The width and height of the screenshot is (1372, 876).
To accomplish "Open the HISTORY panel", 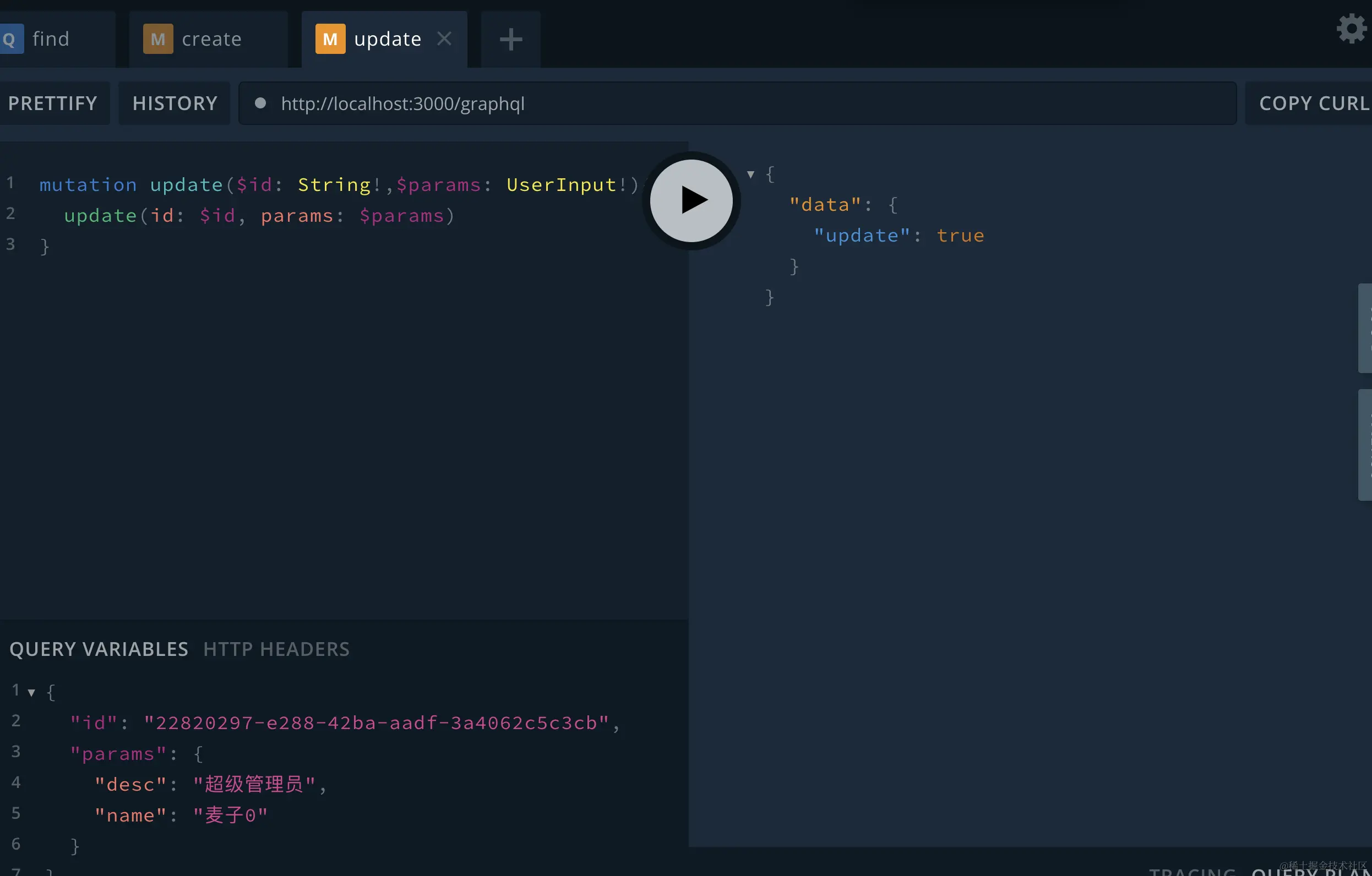I will click(175, 103).
